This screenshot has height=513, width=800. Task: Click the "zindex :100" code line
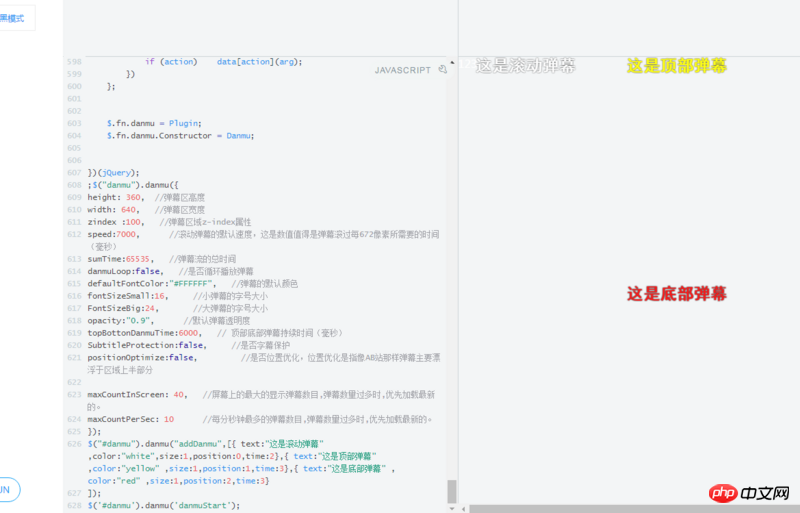tap(169, 222)
